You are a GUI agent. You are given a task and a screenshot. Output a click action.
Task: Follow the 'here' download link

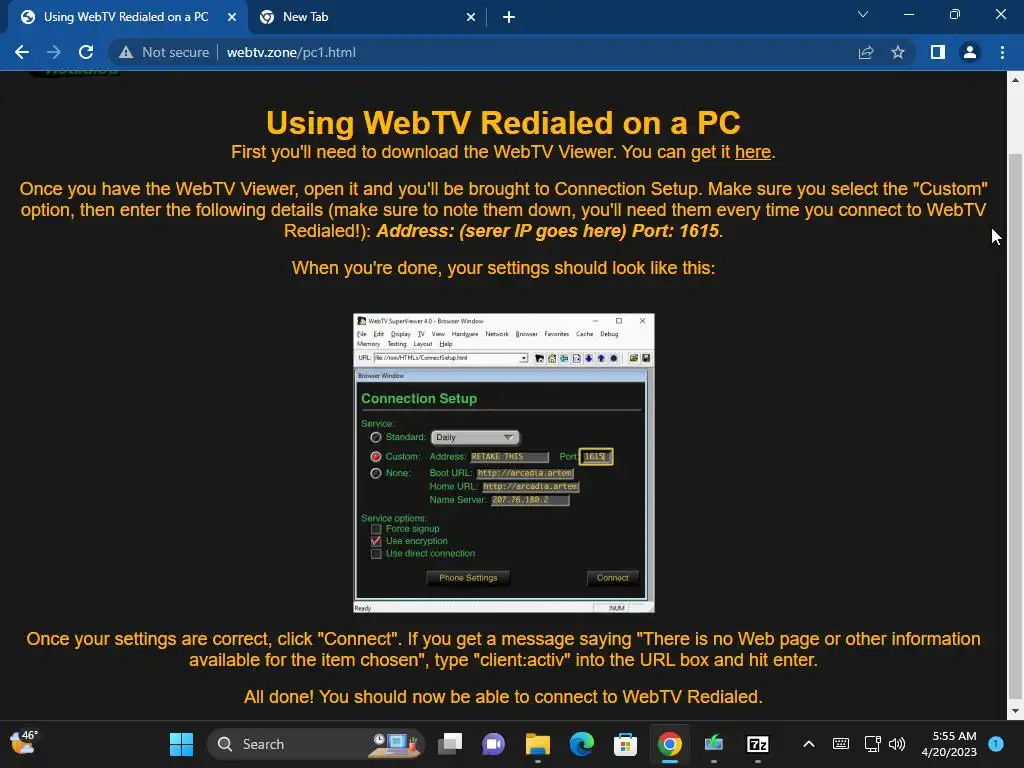(753, 152)
